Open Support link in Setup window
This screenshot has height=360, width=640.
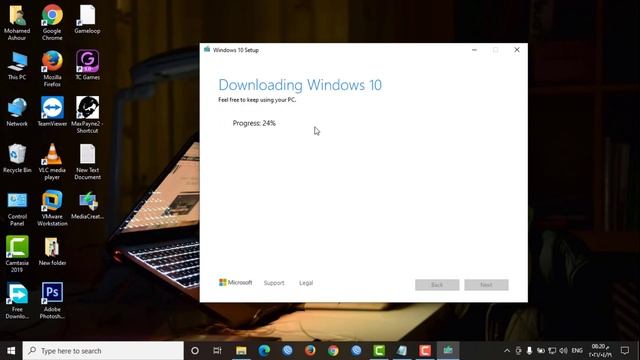tap(274, 283)
